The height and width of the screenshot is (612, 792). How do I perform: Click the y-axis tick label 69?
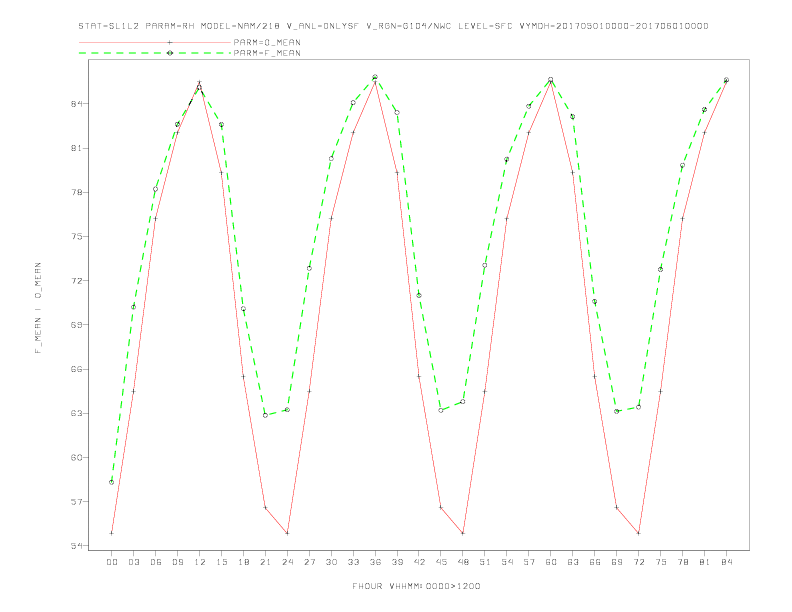[77, 325]
